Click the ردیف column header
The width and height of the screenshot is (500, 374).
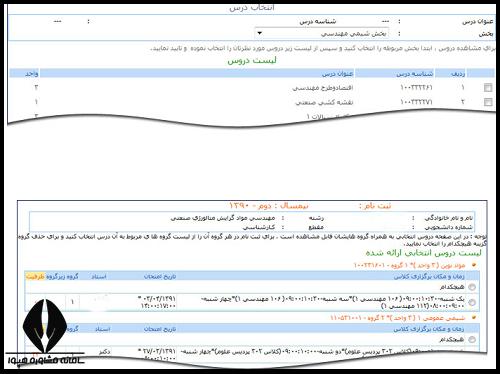tap(458, 74)
